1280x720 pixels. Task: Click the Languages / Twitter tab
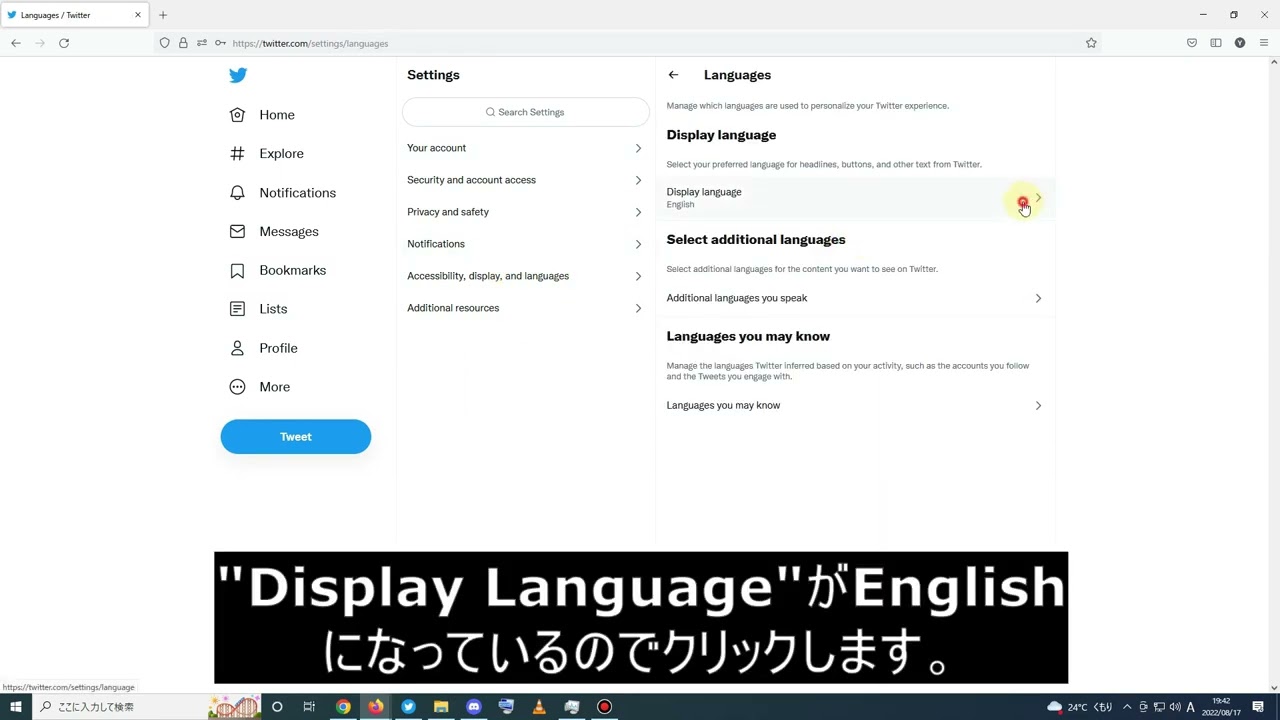click(x=74, y=15)
